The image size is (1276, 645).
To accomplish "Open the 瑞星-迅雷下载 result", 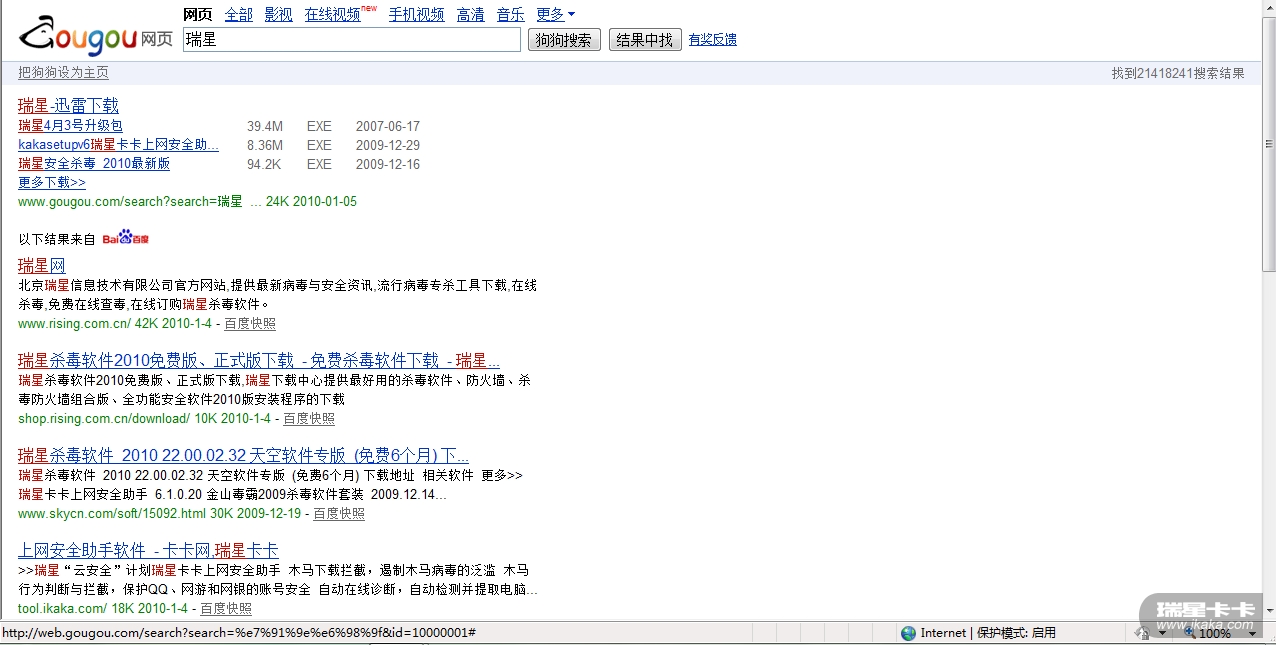I will [68, 105].
